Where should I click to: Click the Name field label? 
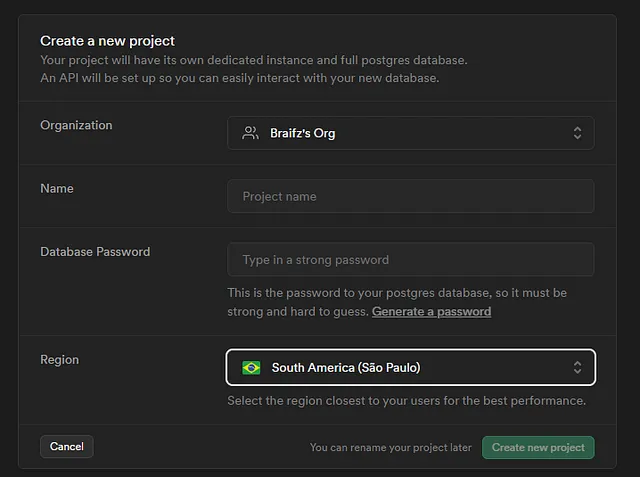(57, 188)
